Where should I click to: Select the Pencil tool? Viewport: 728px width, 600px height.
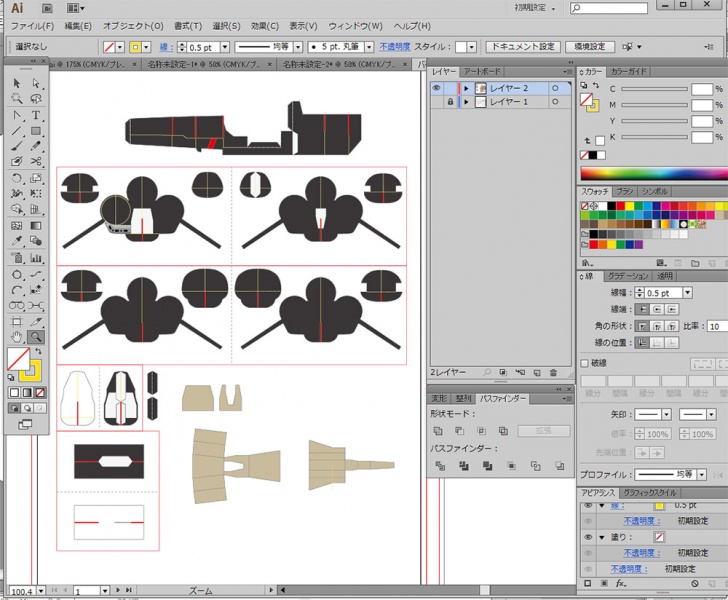(x=36, y=146)
